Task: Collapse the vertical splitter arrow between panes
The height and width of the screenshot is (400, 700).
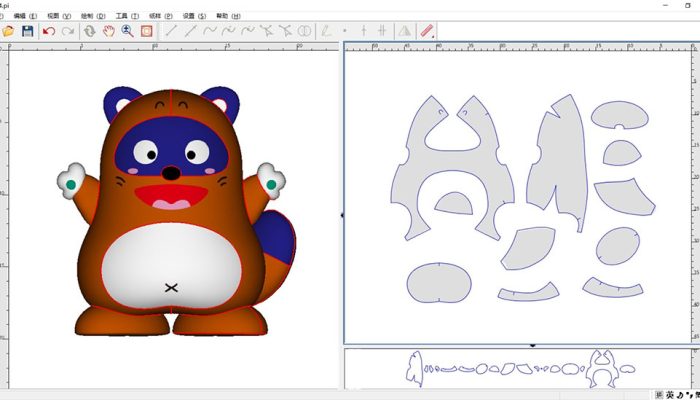Action: (x=342, y=215)
